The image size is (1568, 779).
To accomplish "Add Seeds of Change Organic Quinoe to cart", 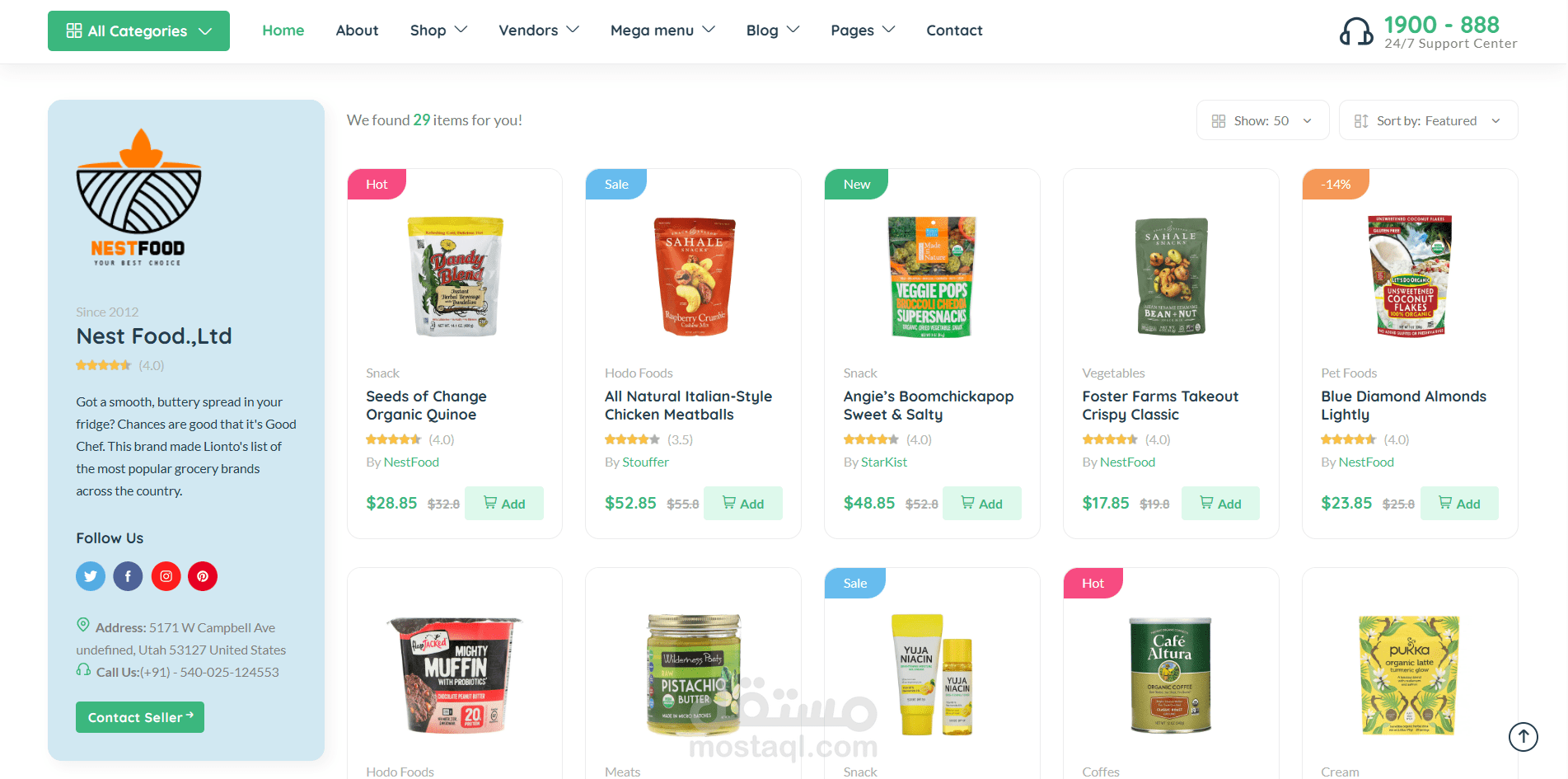I will (x=504, y=504).
